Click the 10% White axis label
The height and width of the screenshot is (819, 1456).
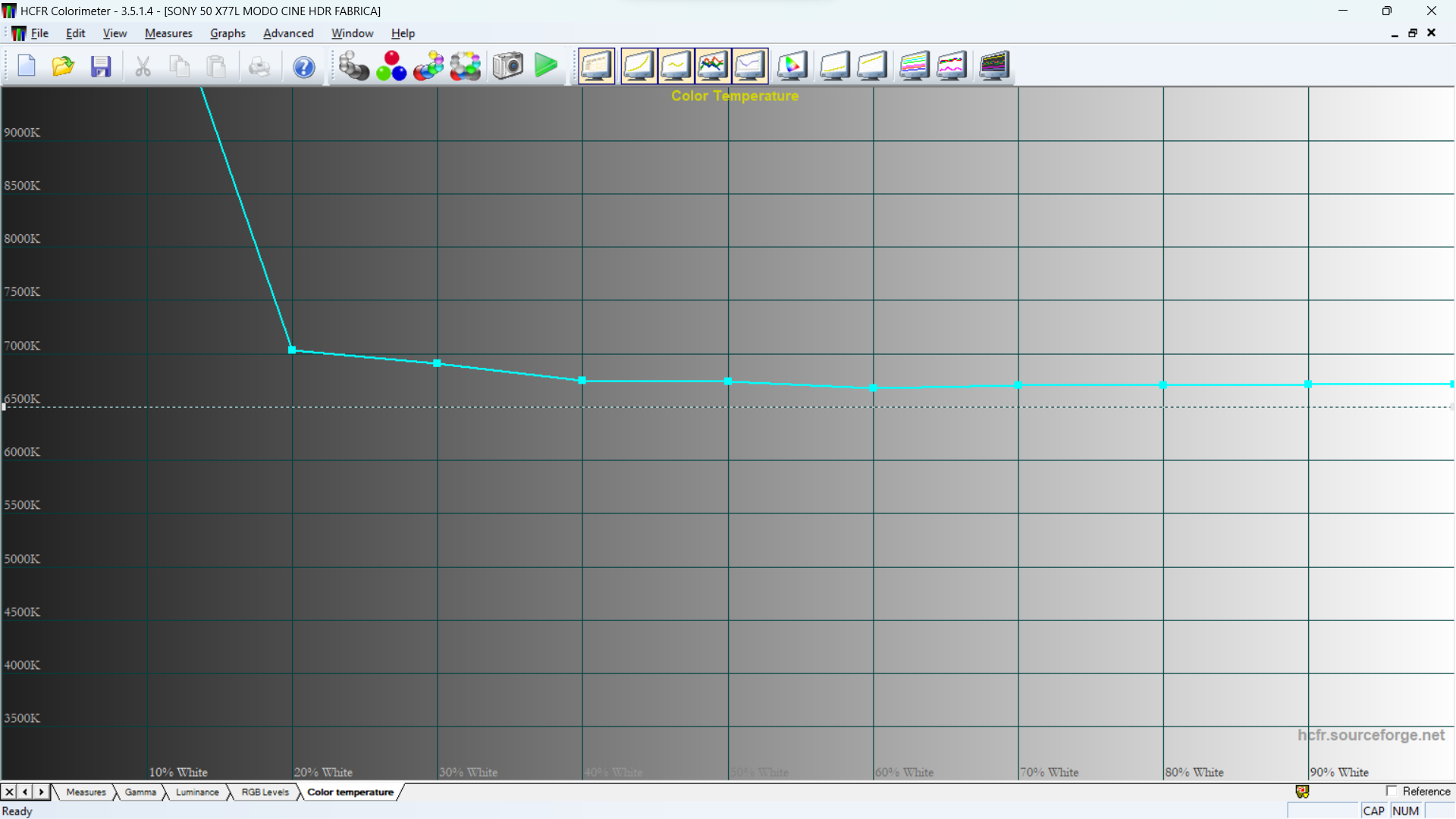(x=178, y=773)
